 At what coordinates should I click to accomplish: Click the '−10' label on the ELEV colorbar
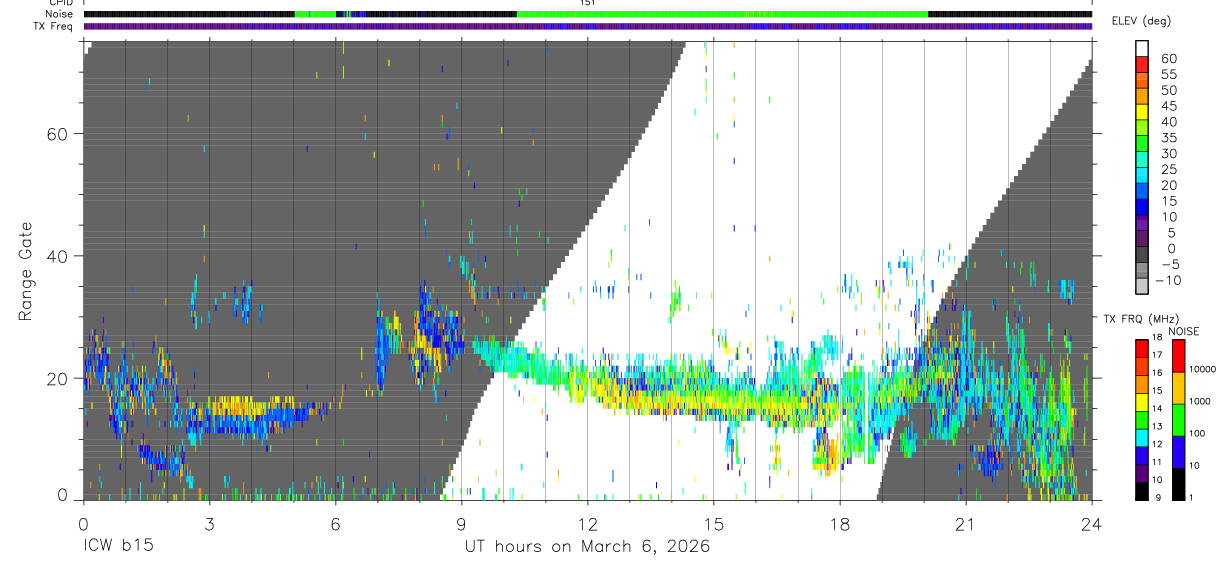1169,281
